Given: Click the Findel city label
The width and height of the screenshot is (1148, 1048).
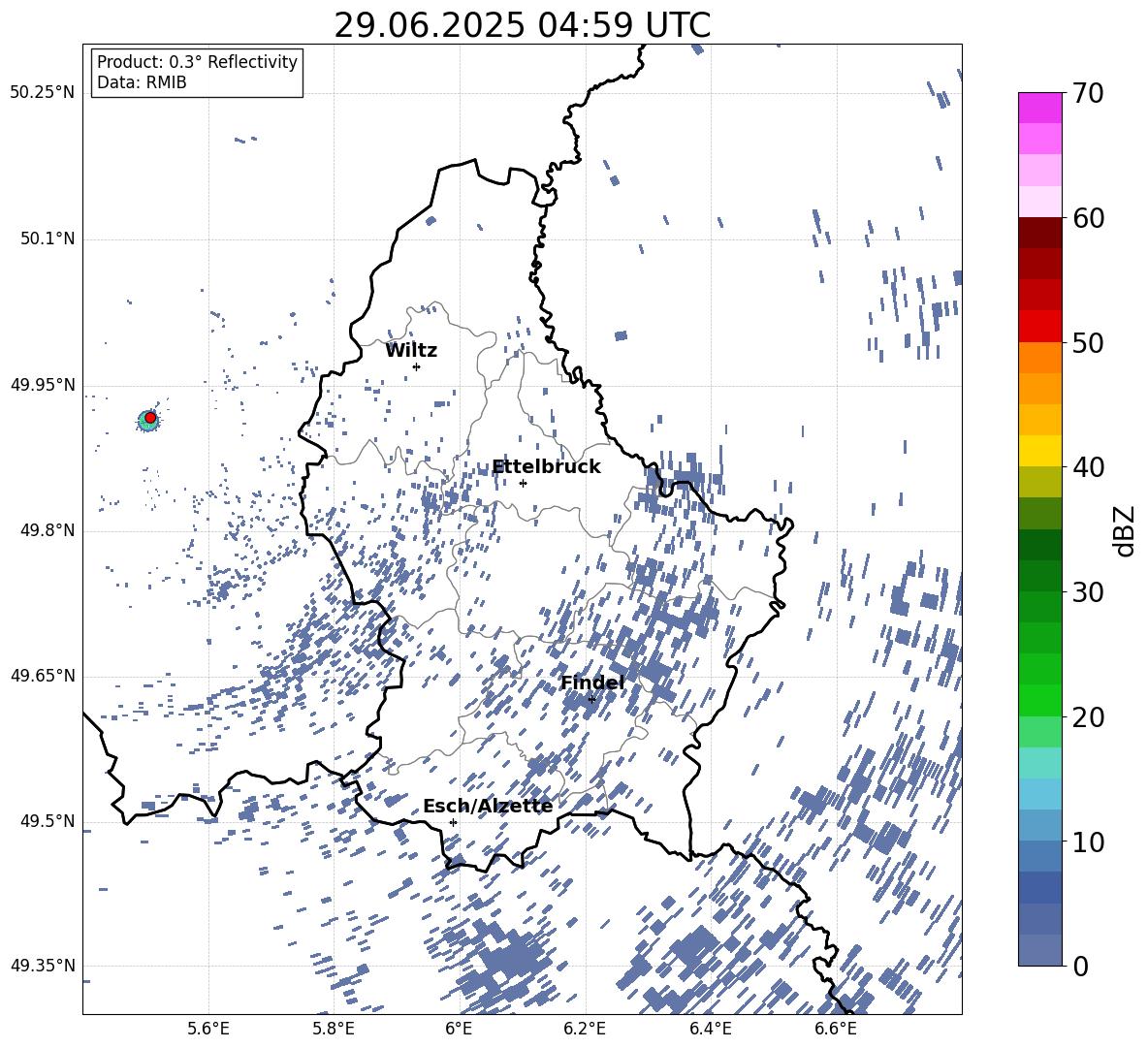Looking at the screenshot, I should 592,683.
